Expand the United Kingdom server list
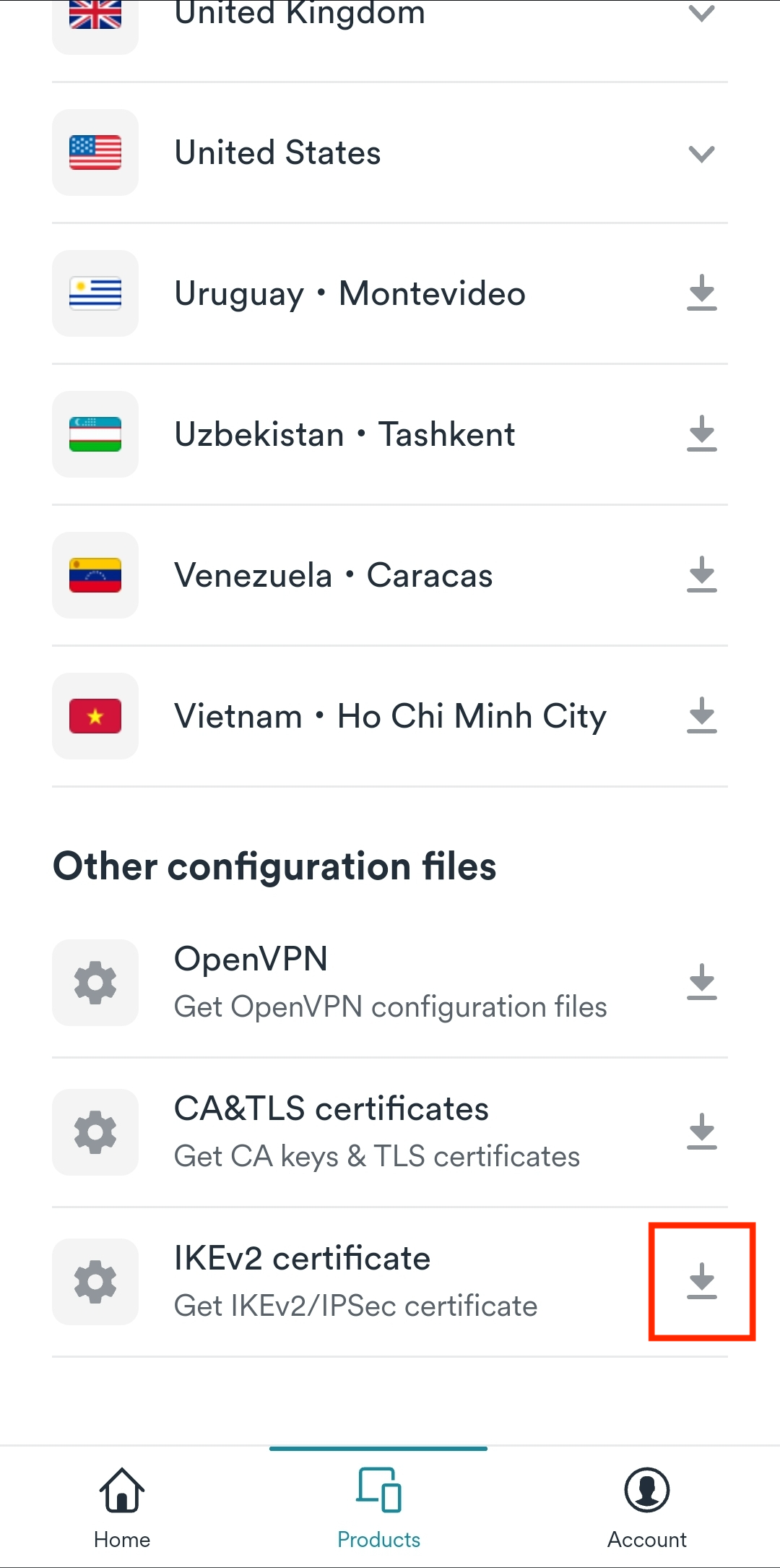The width and height of the screenshot is (780, 1568). 701,13
